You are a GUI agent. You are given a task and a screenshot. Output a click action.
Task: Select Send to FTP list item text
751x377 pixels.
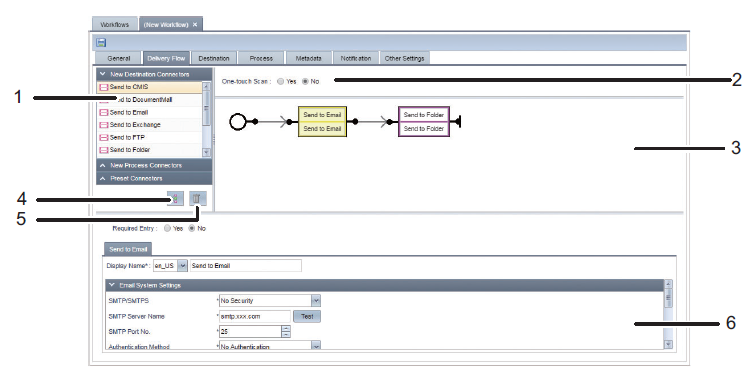(127, 137)
